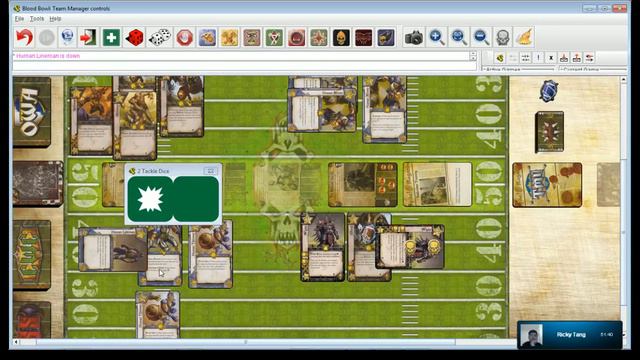Click the blue shield token in side panel

click(549, 91)
